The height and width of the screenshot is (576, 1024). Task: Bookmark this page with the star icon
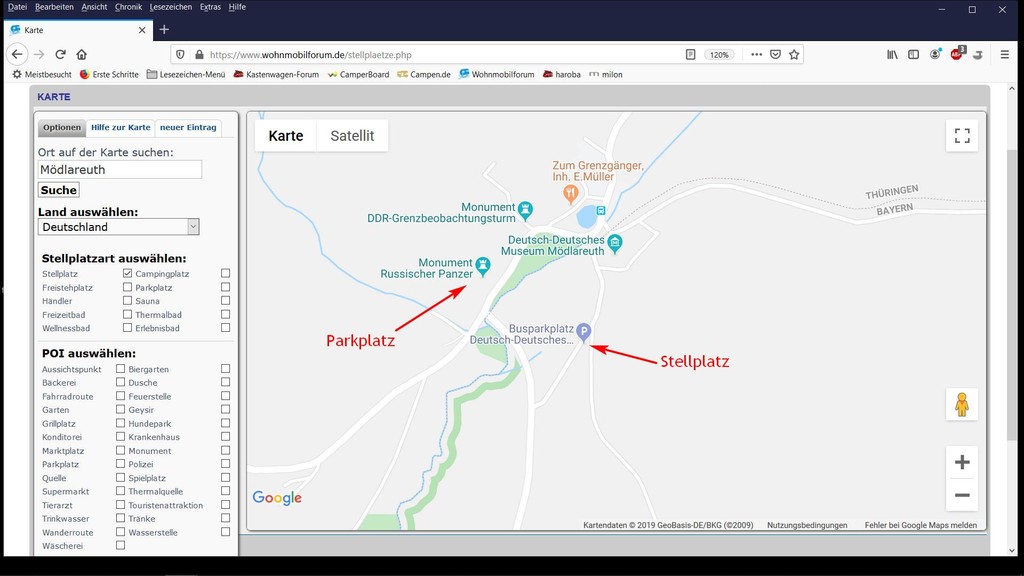pos(794,55)
